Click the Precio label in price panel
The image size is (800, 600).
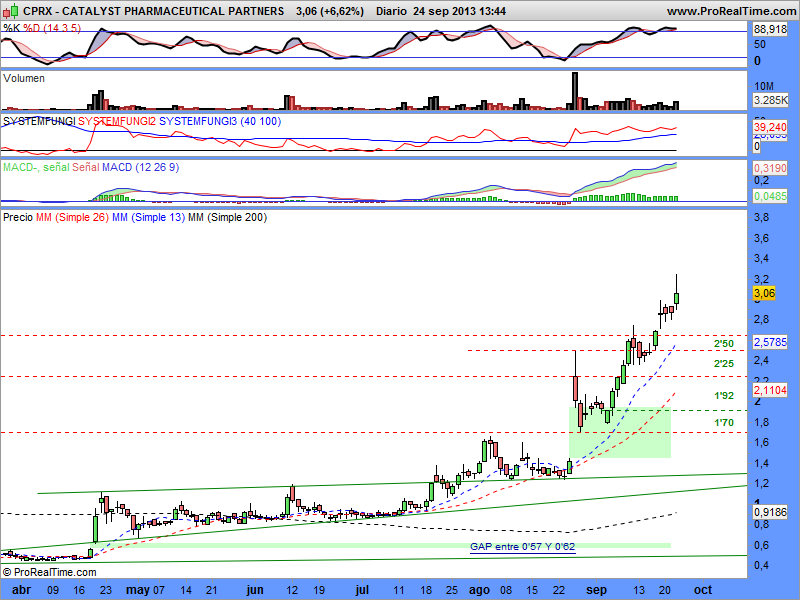tap(17, 217)
